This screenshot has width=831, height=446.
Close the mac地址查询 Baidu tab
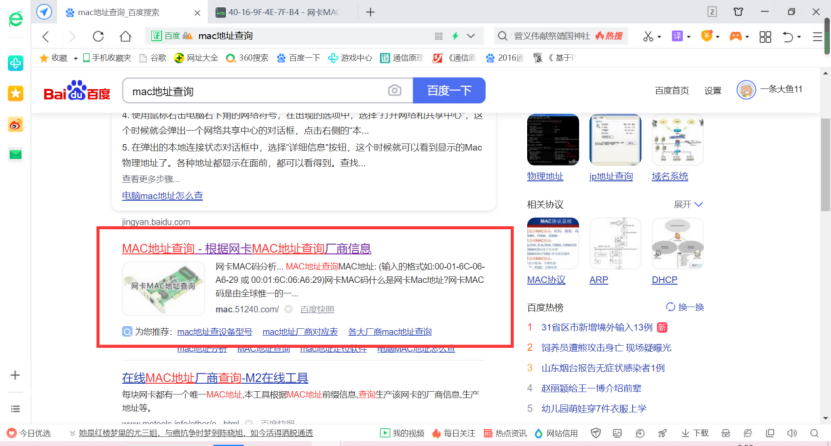pos(197,12)
